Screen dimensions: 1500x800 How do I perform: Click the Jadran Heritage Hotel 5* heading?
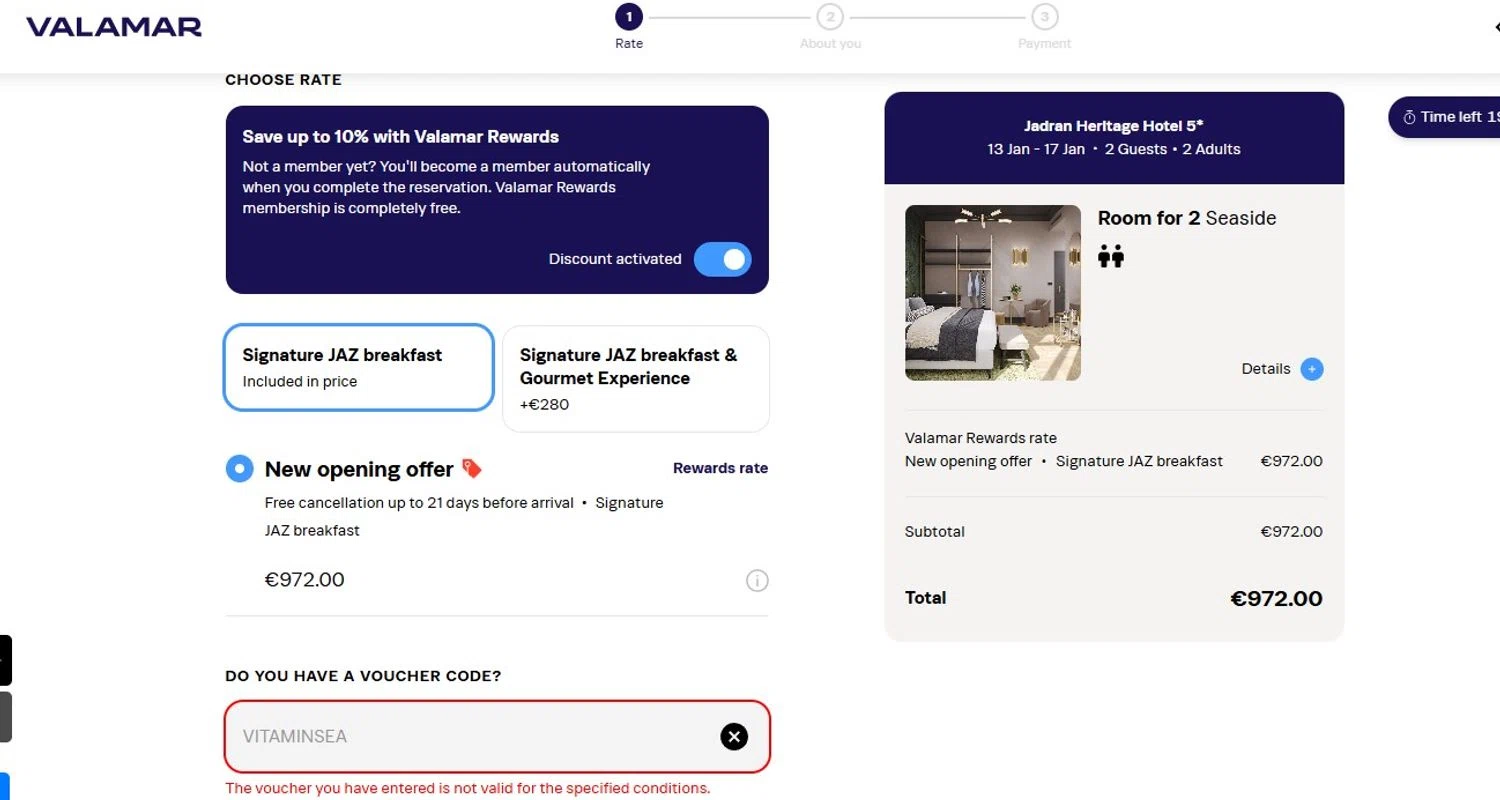point(1114,126)
